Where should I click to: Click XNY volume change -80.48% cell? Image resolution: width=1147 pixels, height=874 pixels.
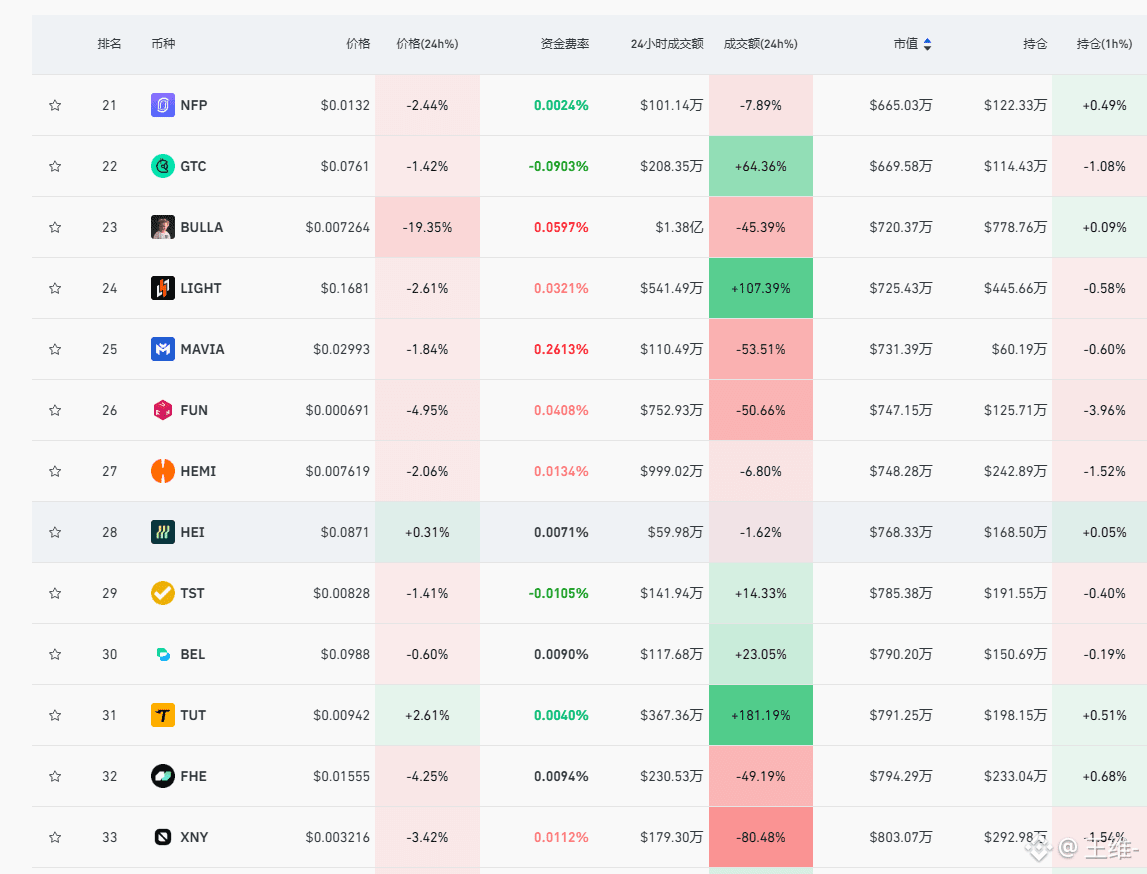761,837
